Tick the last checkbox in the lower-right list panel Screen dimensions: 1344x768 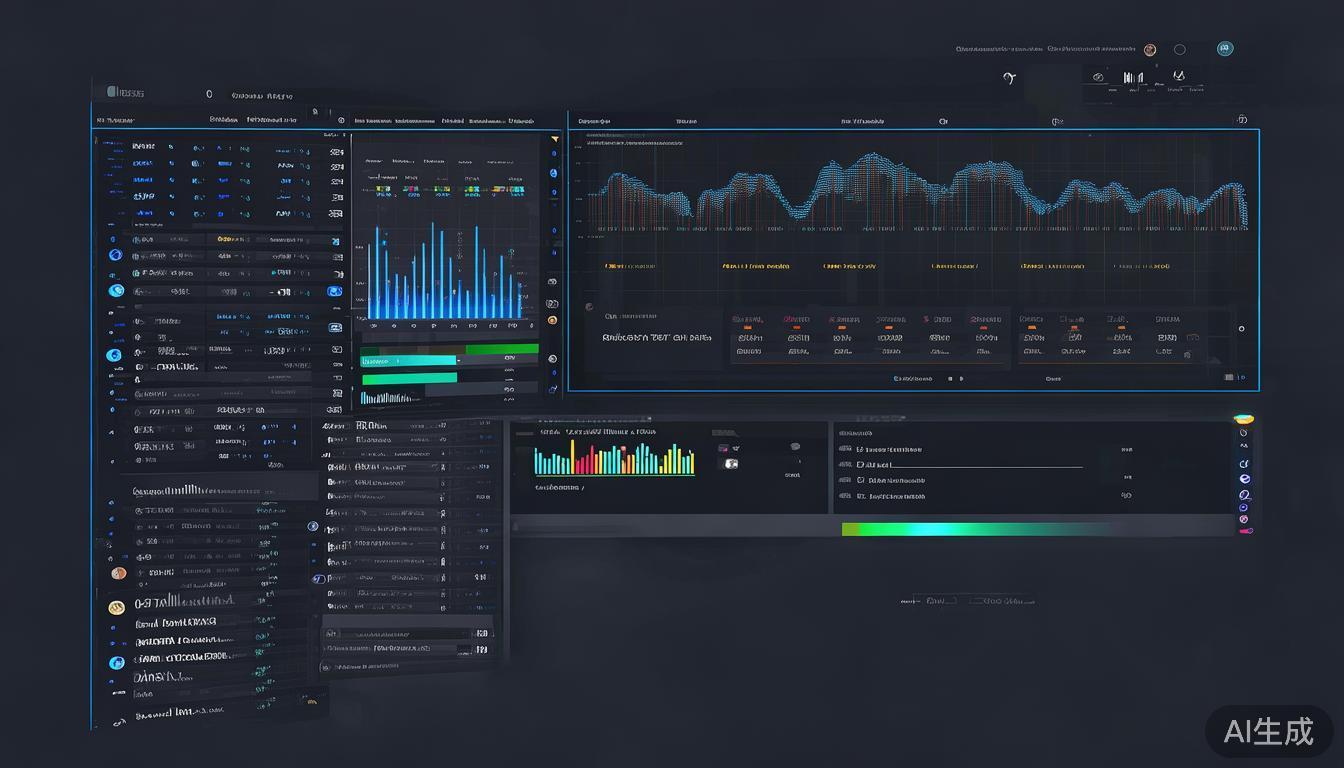(x=860, y=496)
